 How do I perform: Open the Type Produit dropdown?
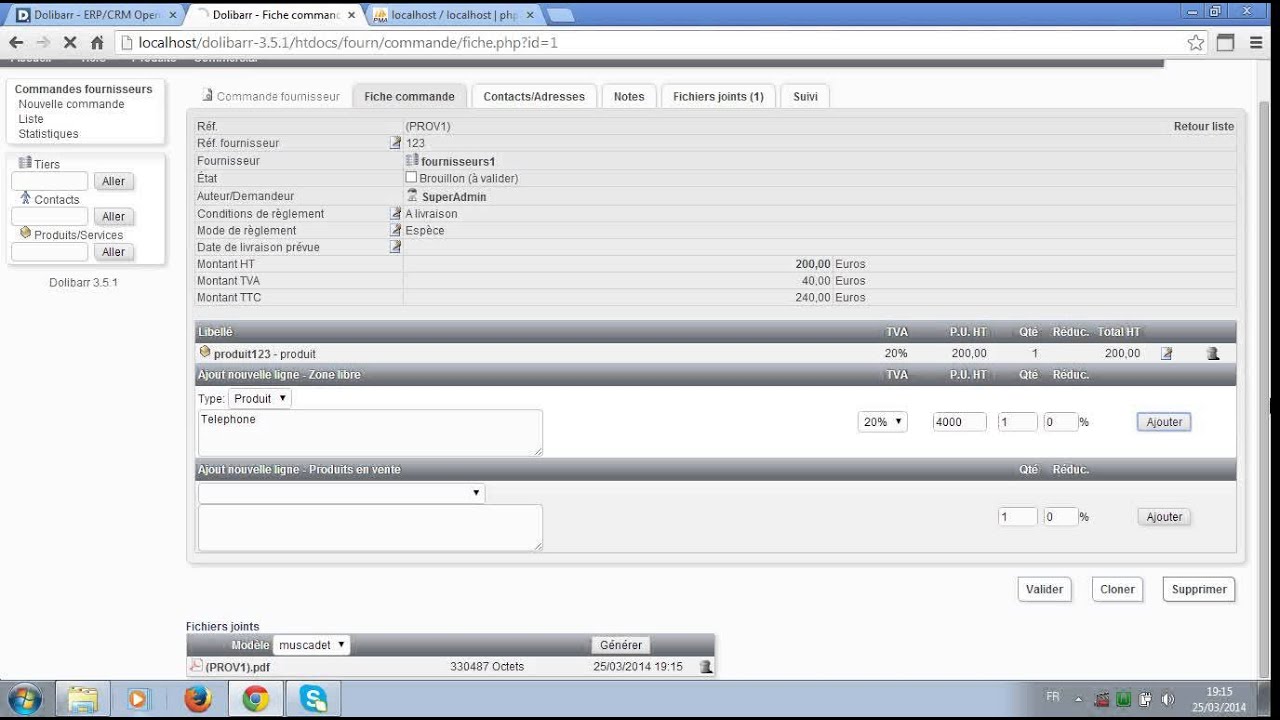point(260,398)
